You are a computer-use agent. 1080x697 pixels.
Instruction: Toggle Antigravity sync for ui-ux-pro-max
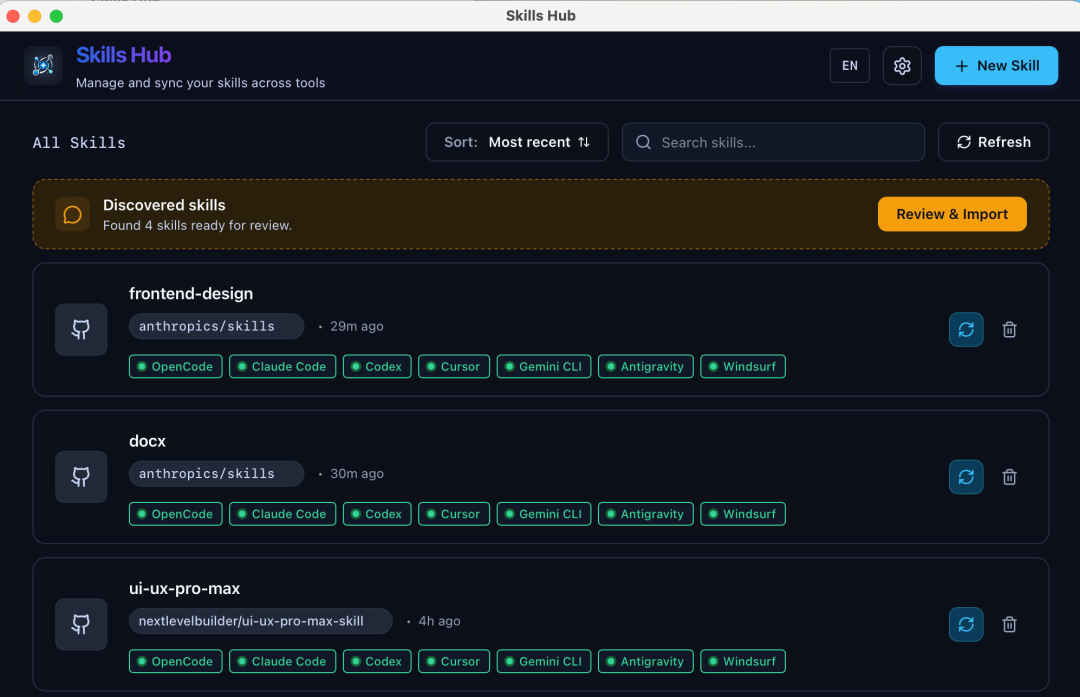[x=645, y=661]
